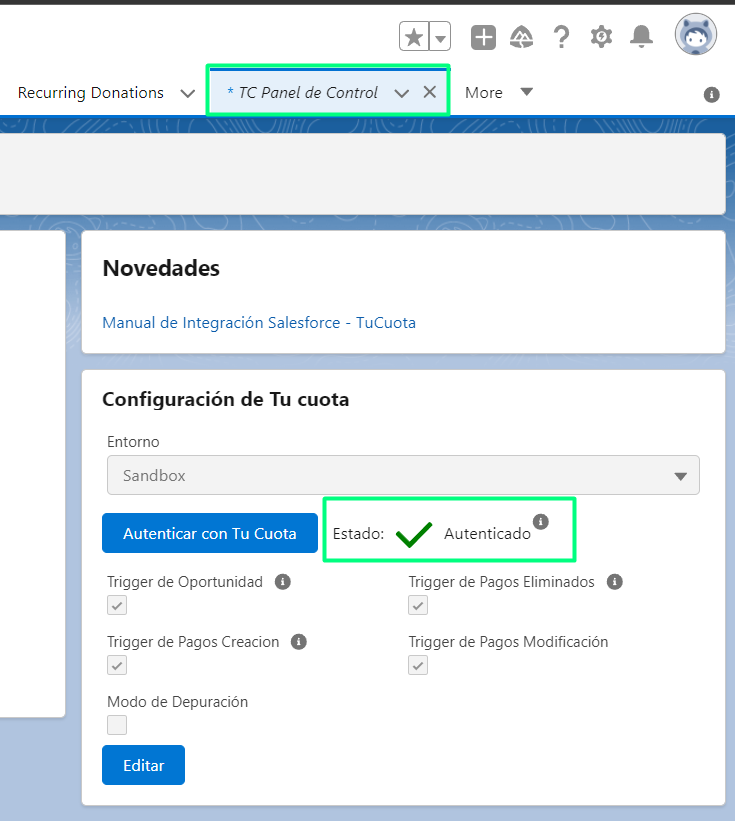The width and height of the screenshot is (735, 821).
Task: Close the TC Panel de Control tab
Action: tap(430, 92)
